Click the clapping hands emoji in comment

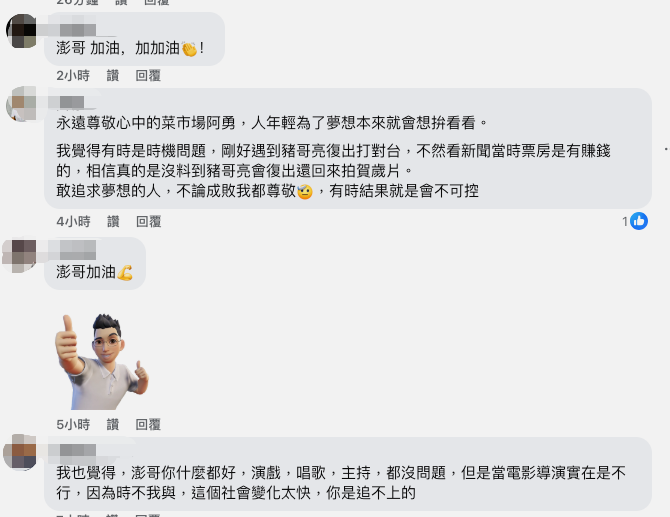pyautogui.click(x=189, y=49)
